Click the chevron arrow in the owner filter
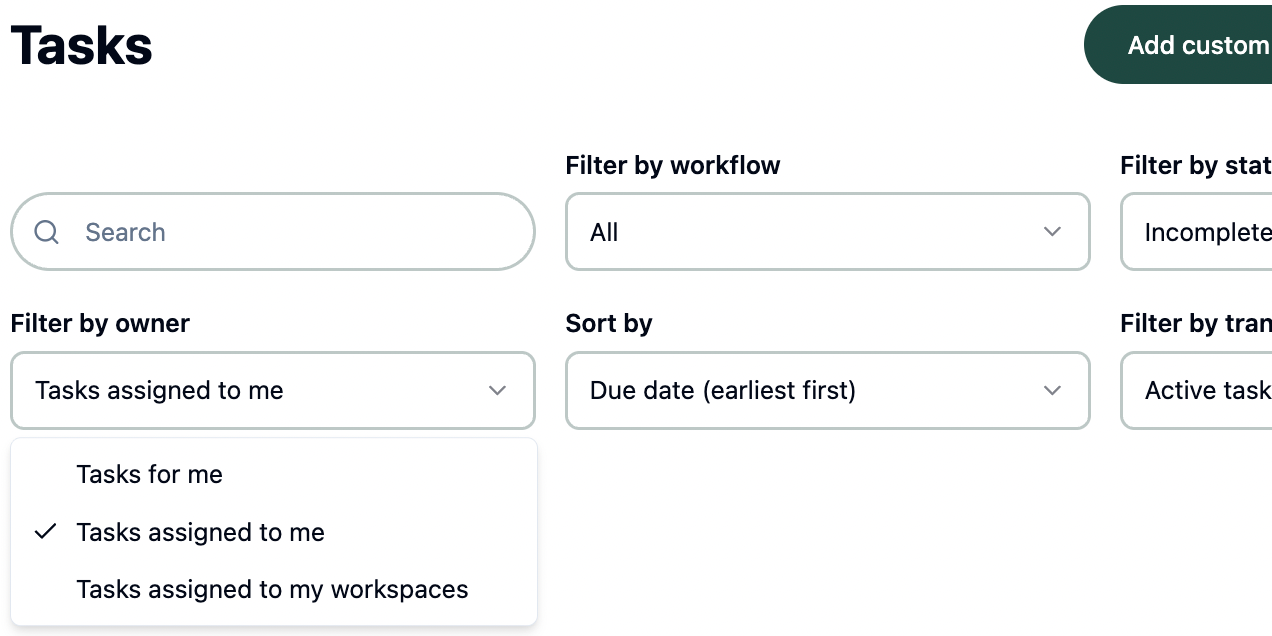This screenshot has height=636, width=1272. coord(497,390)
